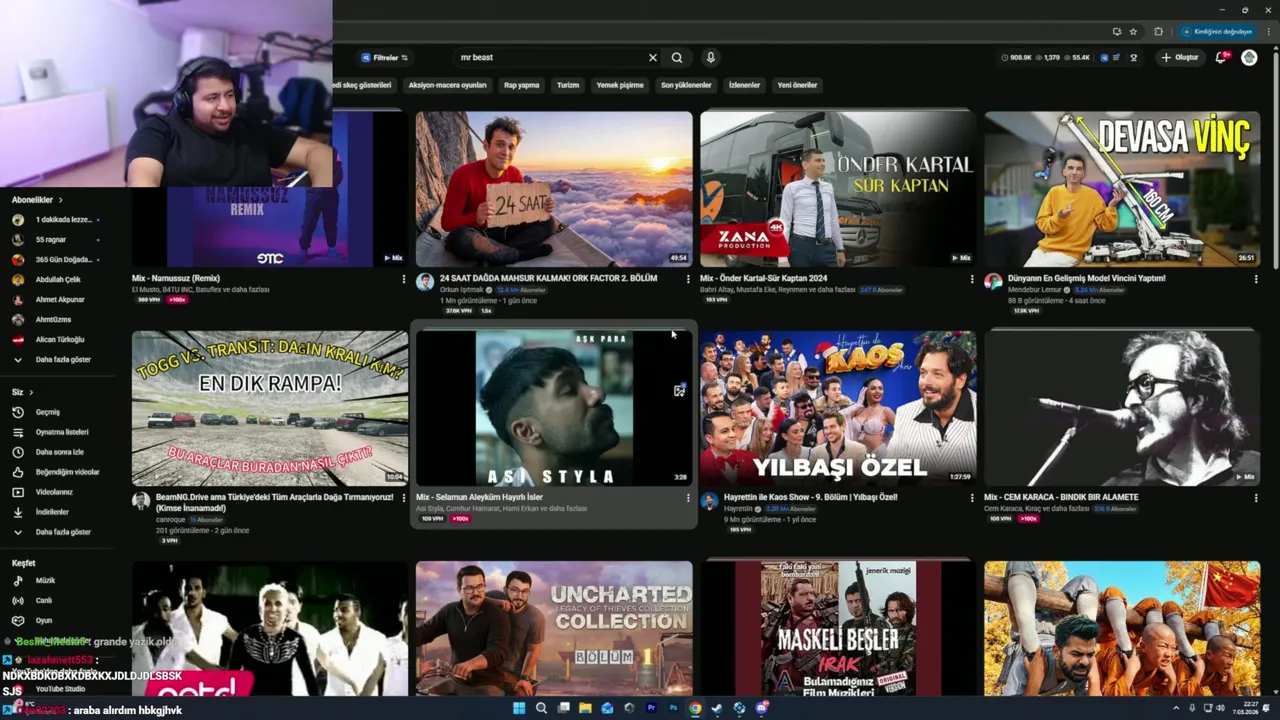This screenshot has width=1280, height=720.
Task: Open subscription 'Ahmet Akpunar'
Action: coord(59,300)
